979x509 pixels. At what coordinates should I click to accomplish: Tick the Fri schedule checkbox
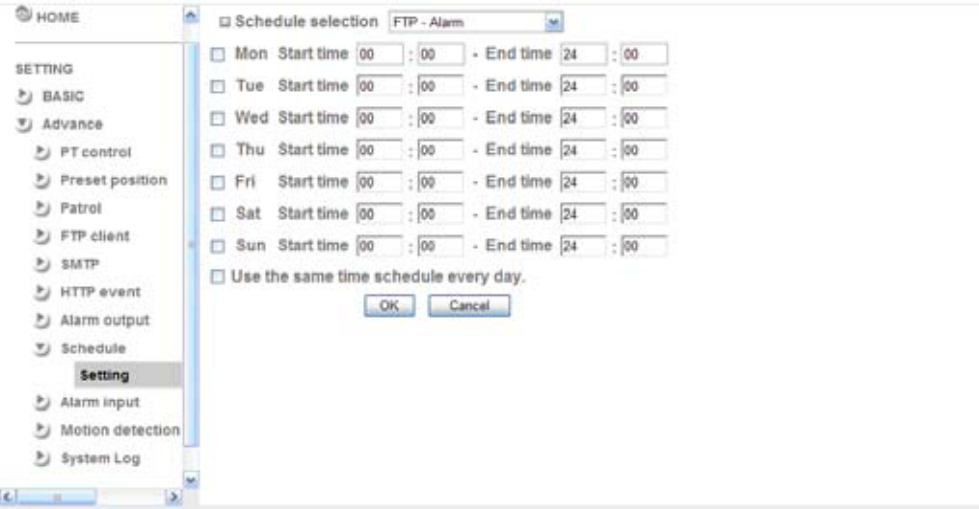point(217,182)
